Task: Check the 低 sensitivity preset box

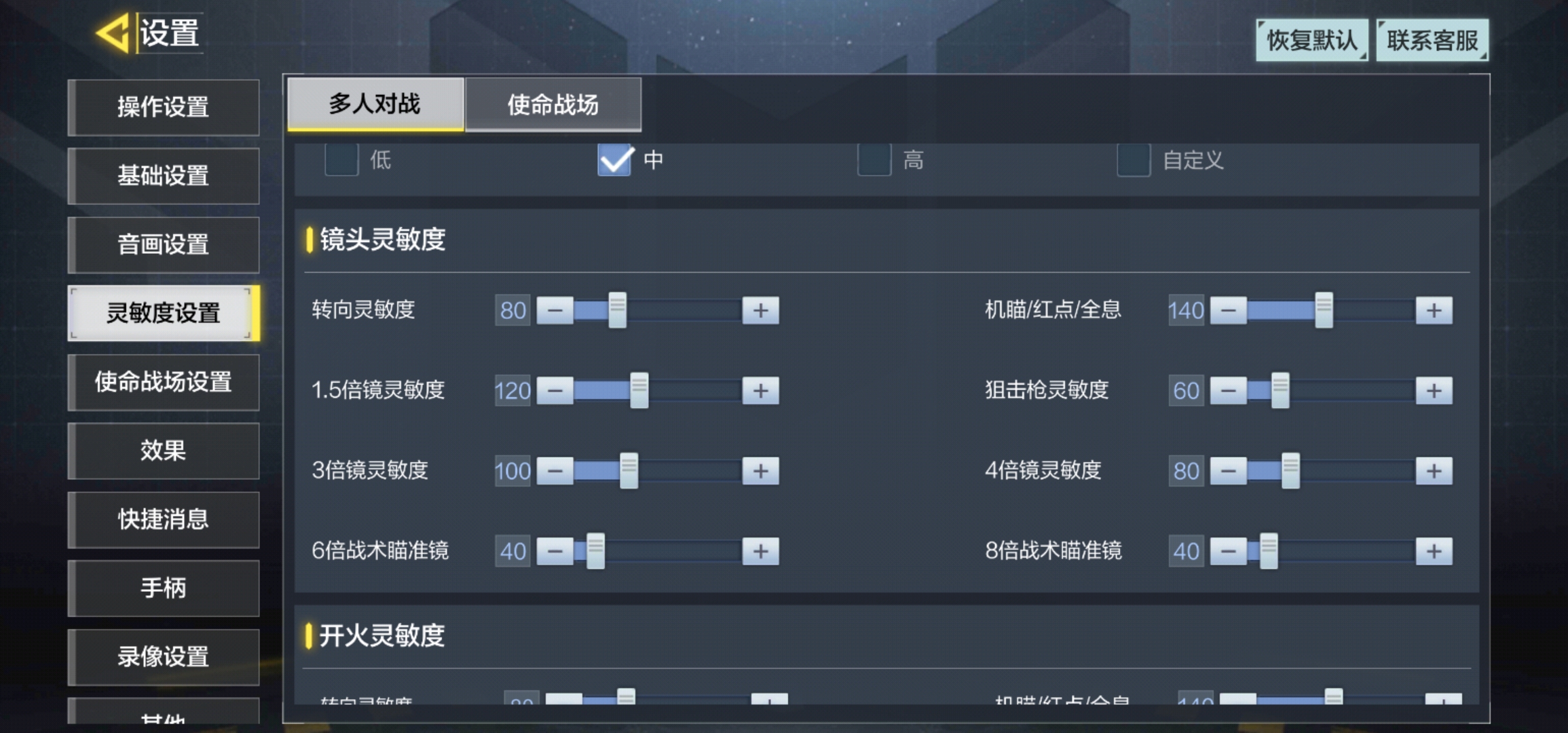Action: pyautogui.click(x=341, y=160)
